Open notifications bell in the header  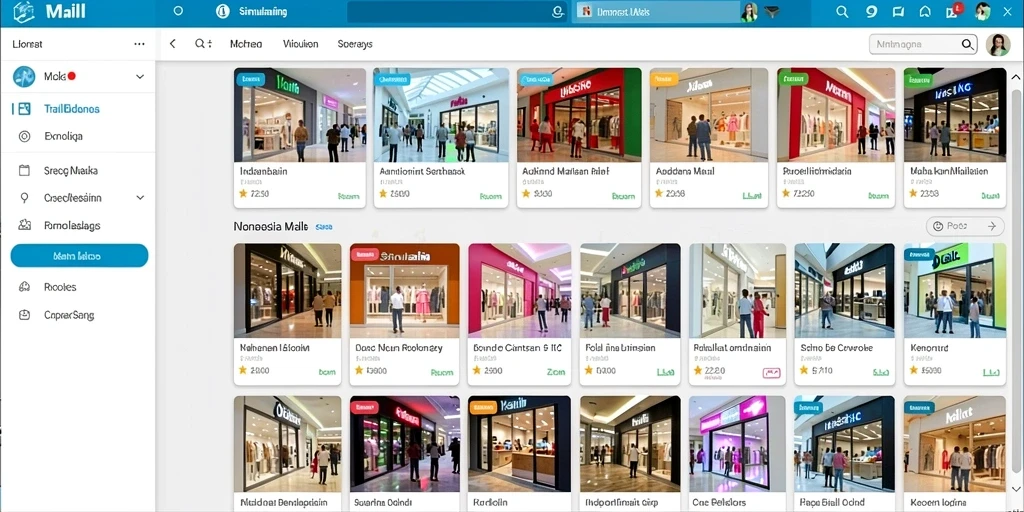(x=925, y=12)
